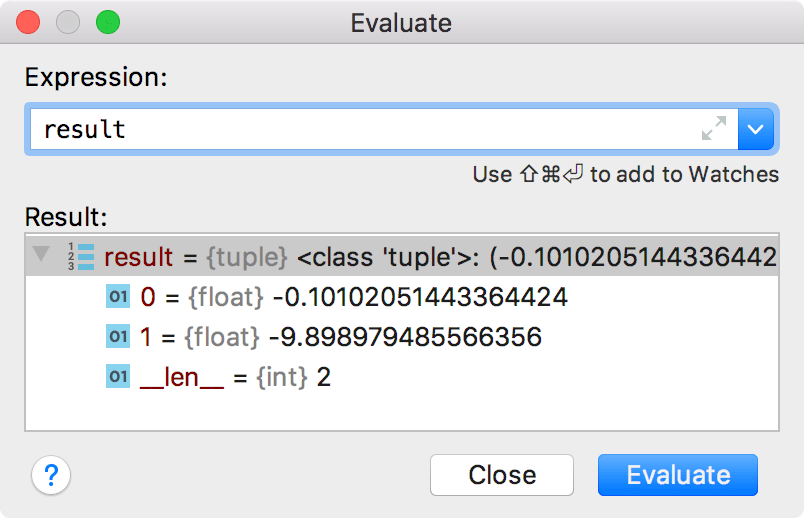This screenshot has height=518, width=804.
Task: Select float value -9.89897948556636 row
Action: [x=402, y=336]
